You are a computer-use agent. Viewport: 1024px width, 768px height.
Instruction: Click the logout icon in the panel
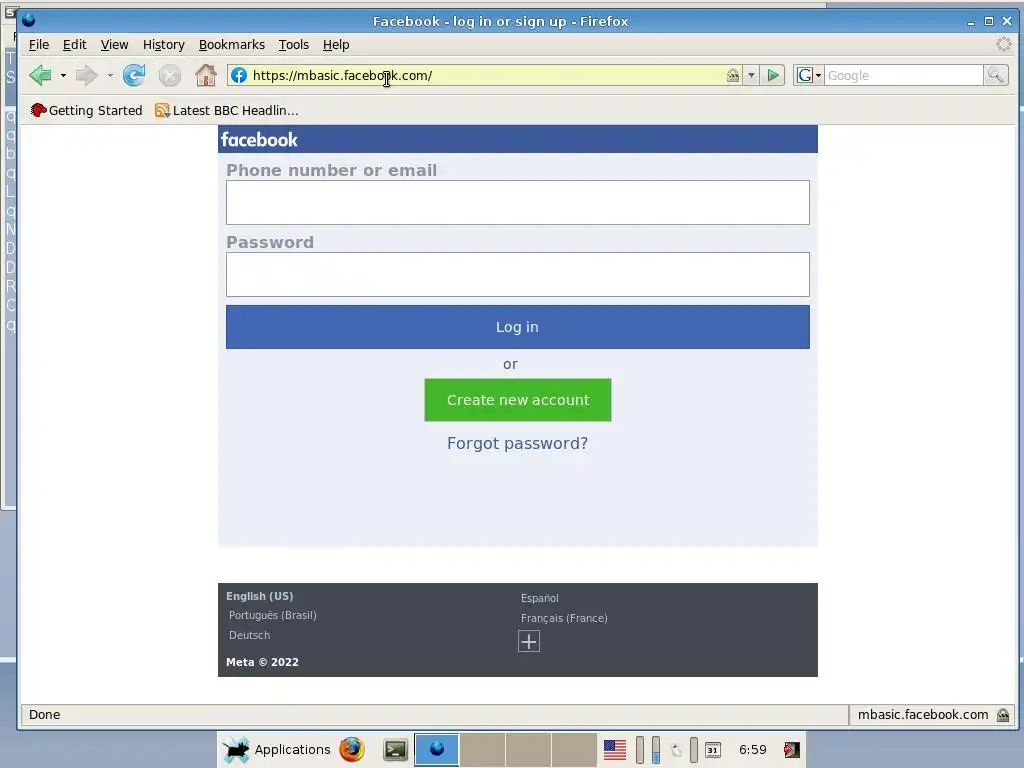(792, 750)
